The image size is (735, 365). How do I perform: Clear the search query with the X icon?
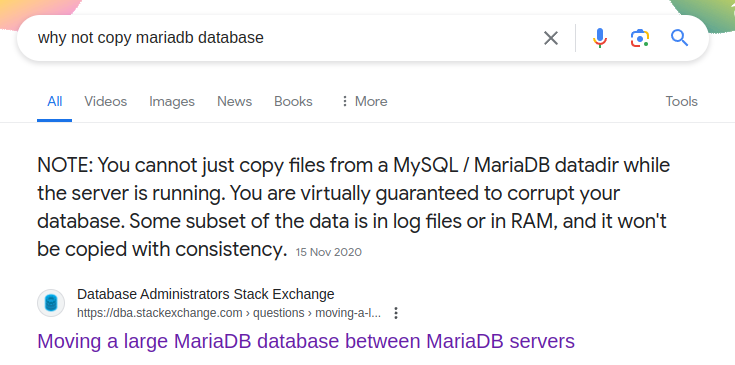(x=551, y=38)
